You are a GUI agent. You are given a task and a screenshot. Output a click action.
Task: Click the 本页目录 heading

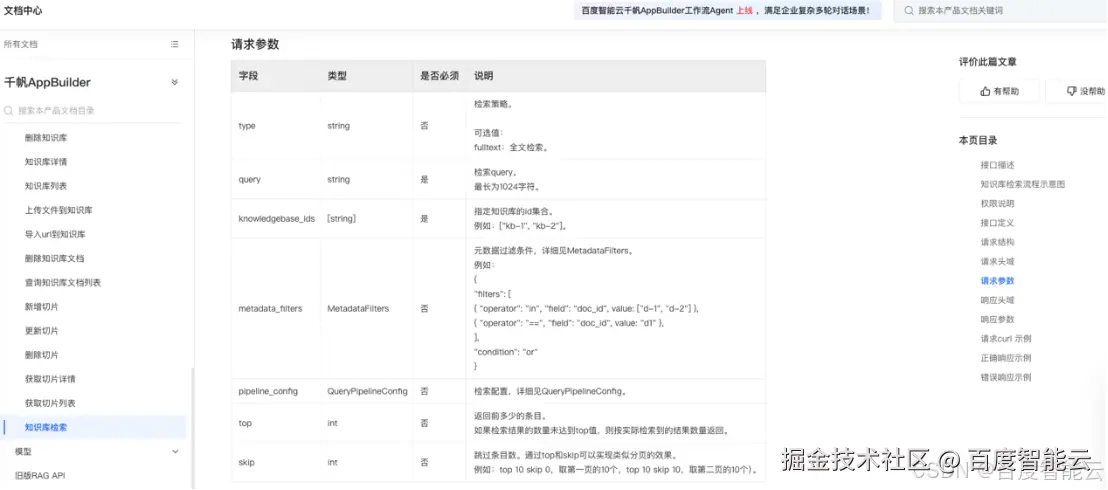pos(978,141)
